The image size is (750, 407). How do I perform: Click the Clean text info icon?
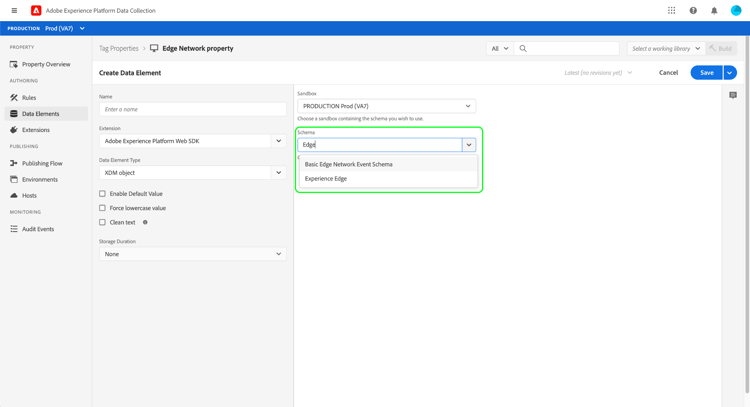(x=145, y=222)
